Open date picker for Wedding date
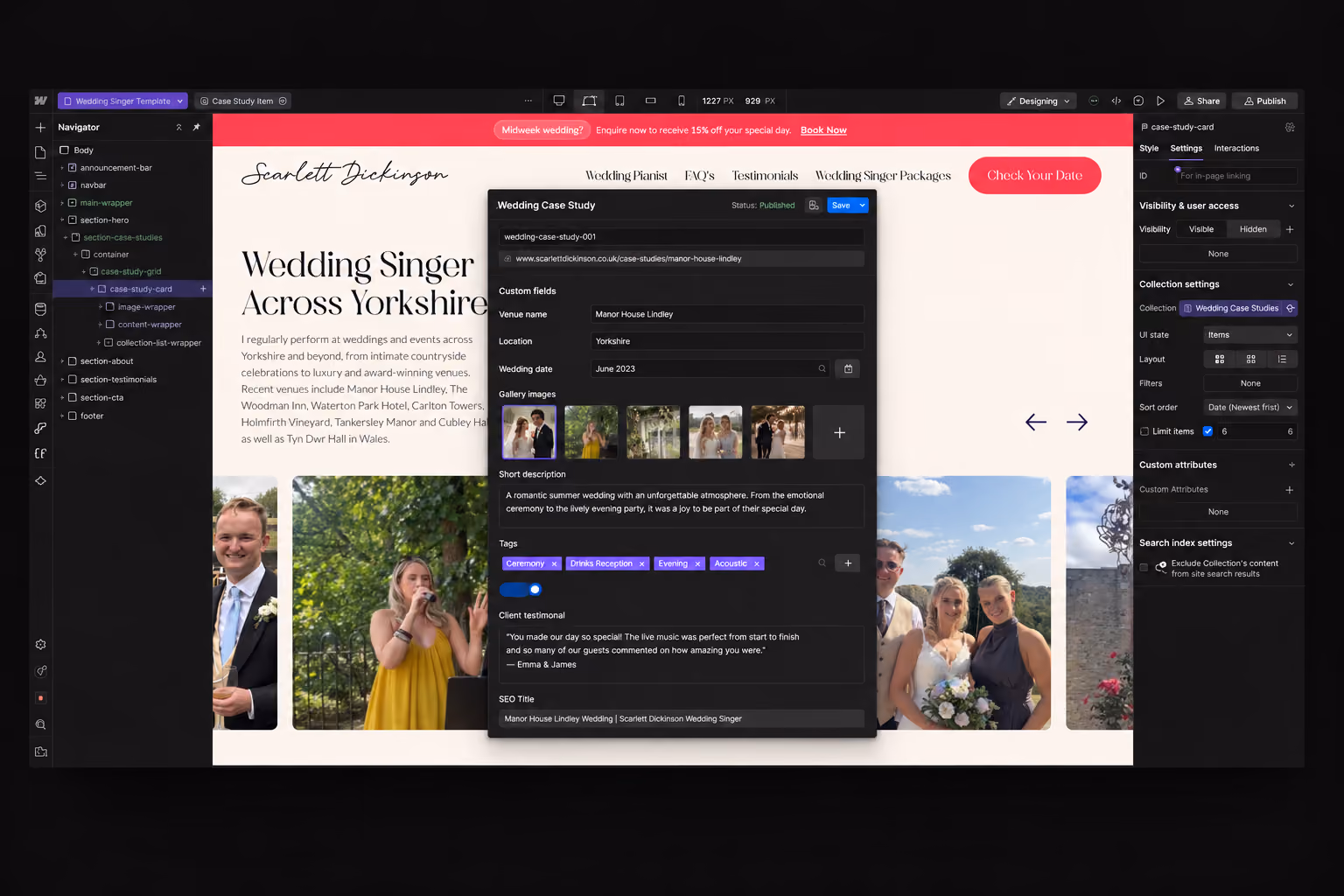This screenshot has height=896, width=1344. 848,368
